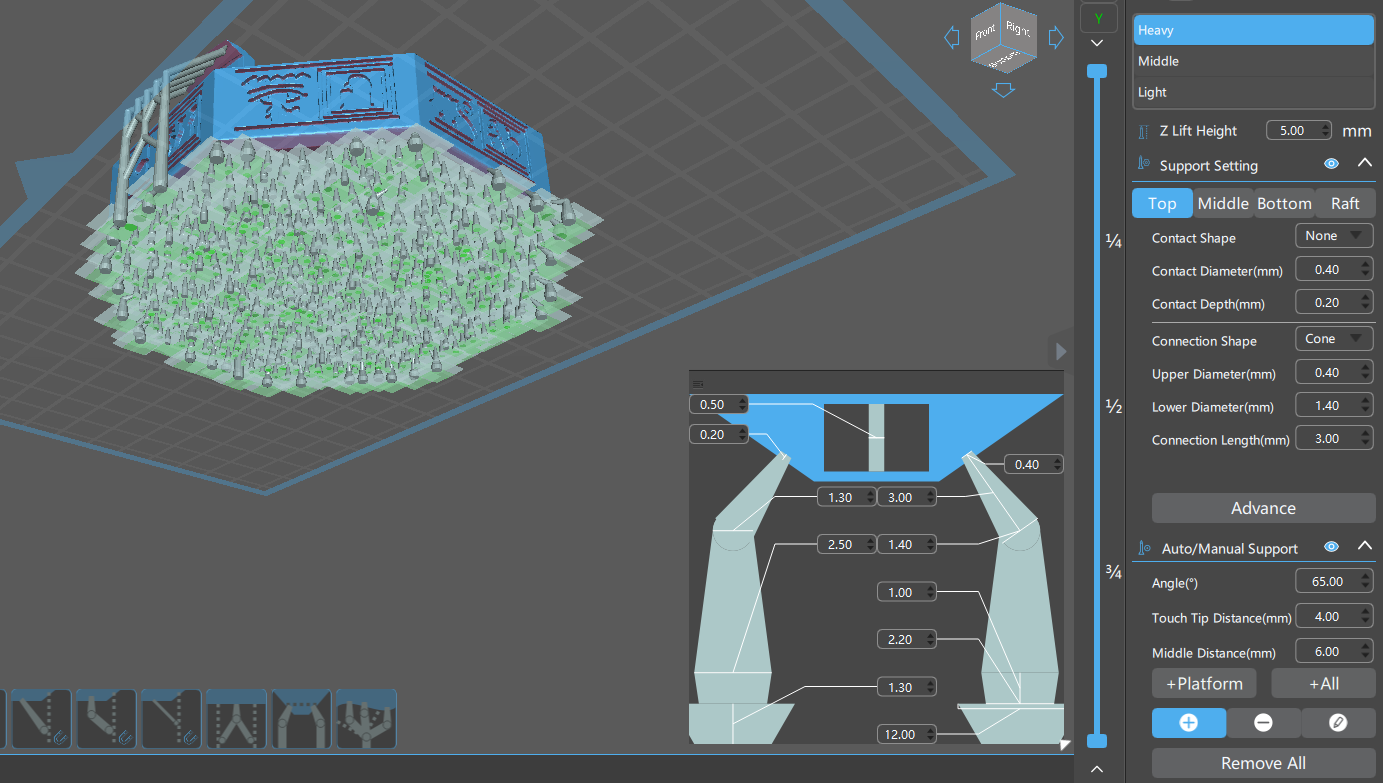Click the diagram's bottom-right resize corner

[1065, 744]
